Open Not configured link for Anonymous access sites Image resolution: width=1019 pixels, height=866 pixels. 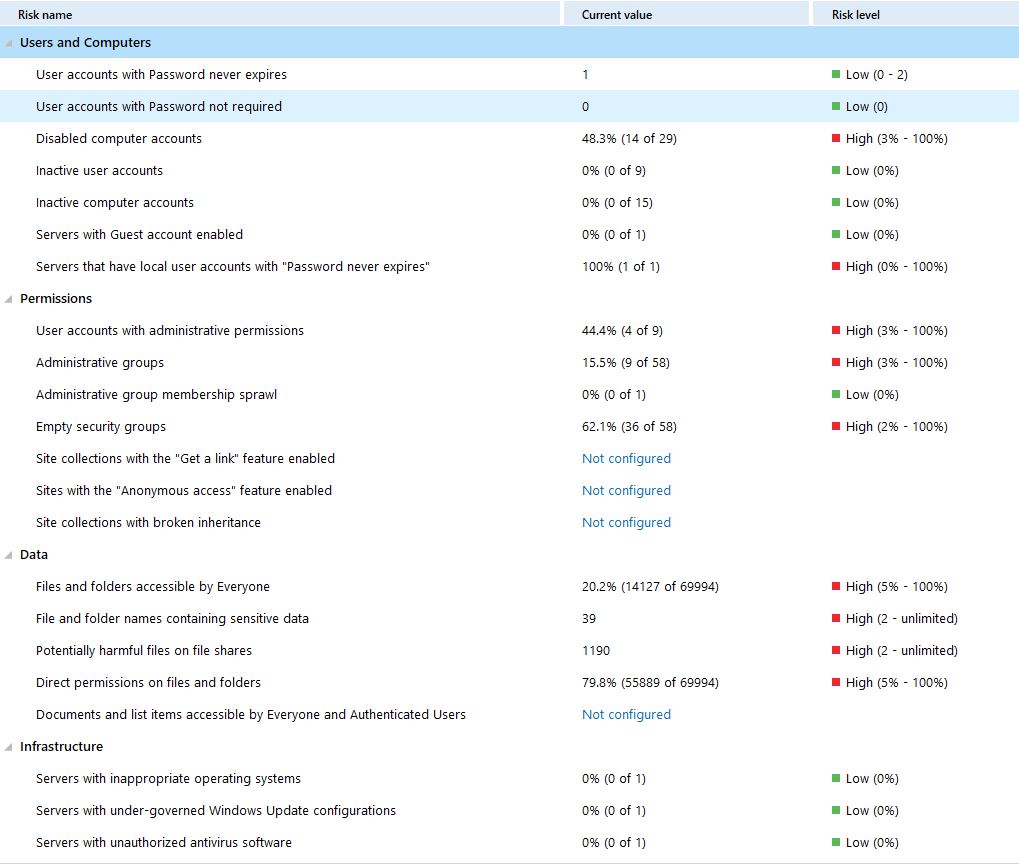[x=626, y=490]
